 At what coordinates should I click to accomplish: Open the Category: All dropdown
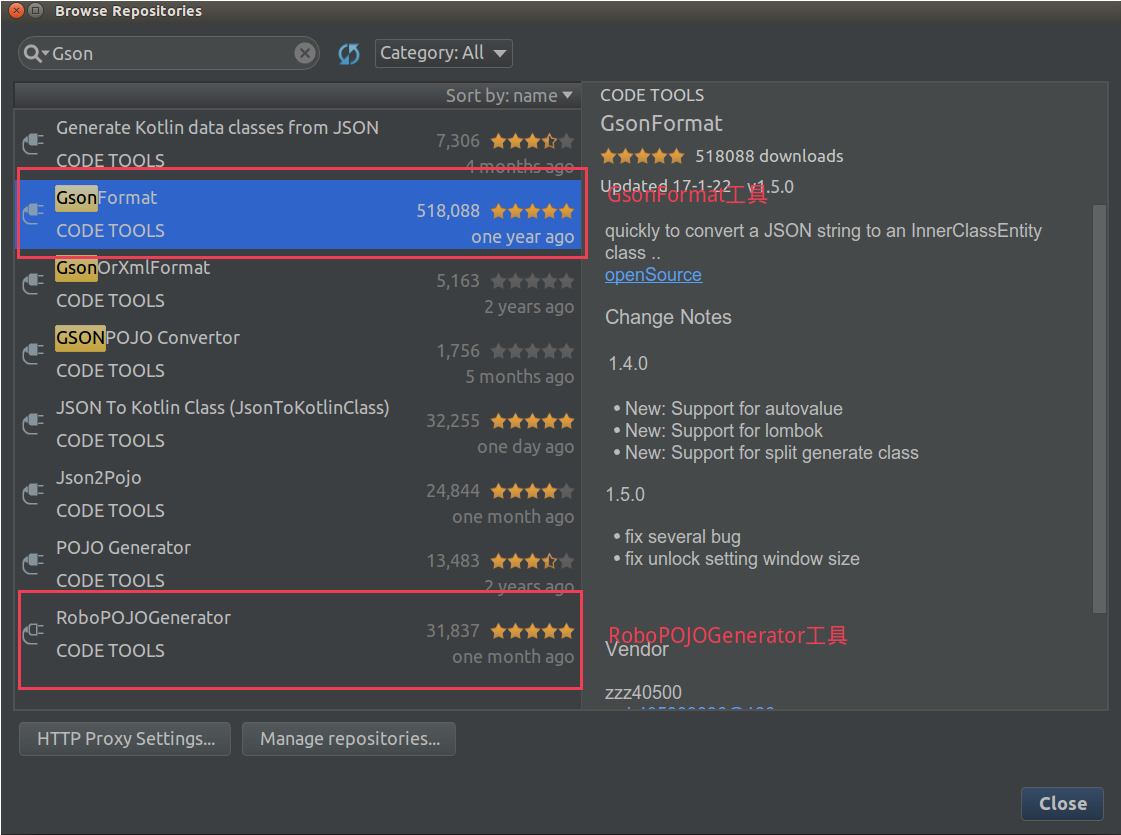[x=443, y=53]
